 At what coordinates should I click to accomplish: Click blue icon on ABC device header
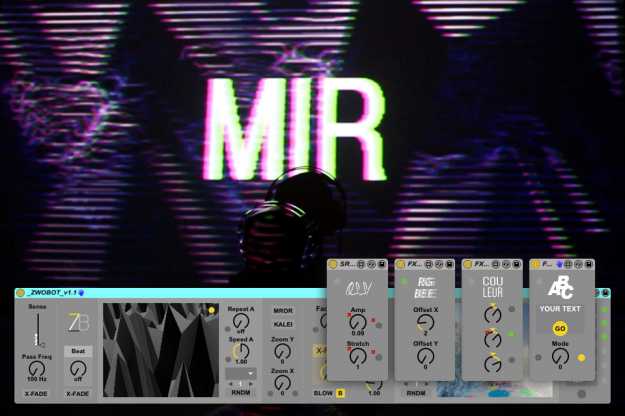click(x=560, y=264)
